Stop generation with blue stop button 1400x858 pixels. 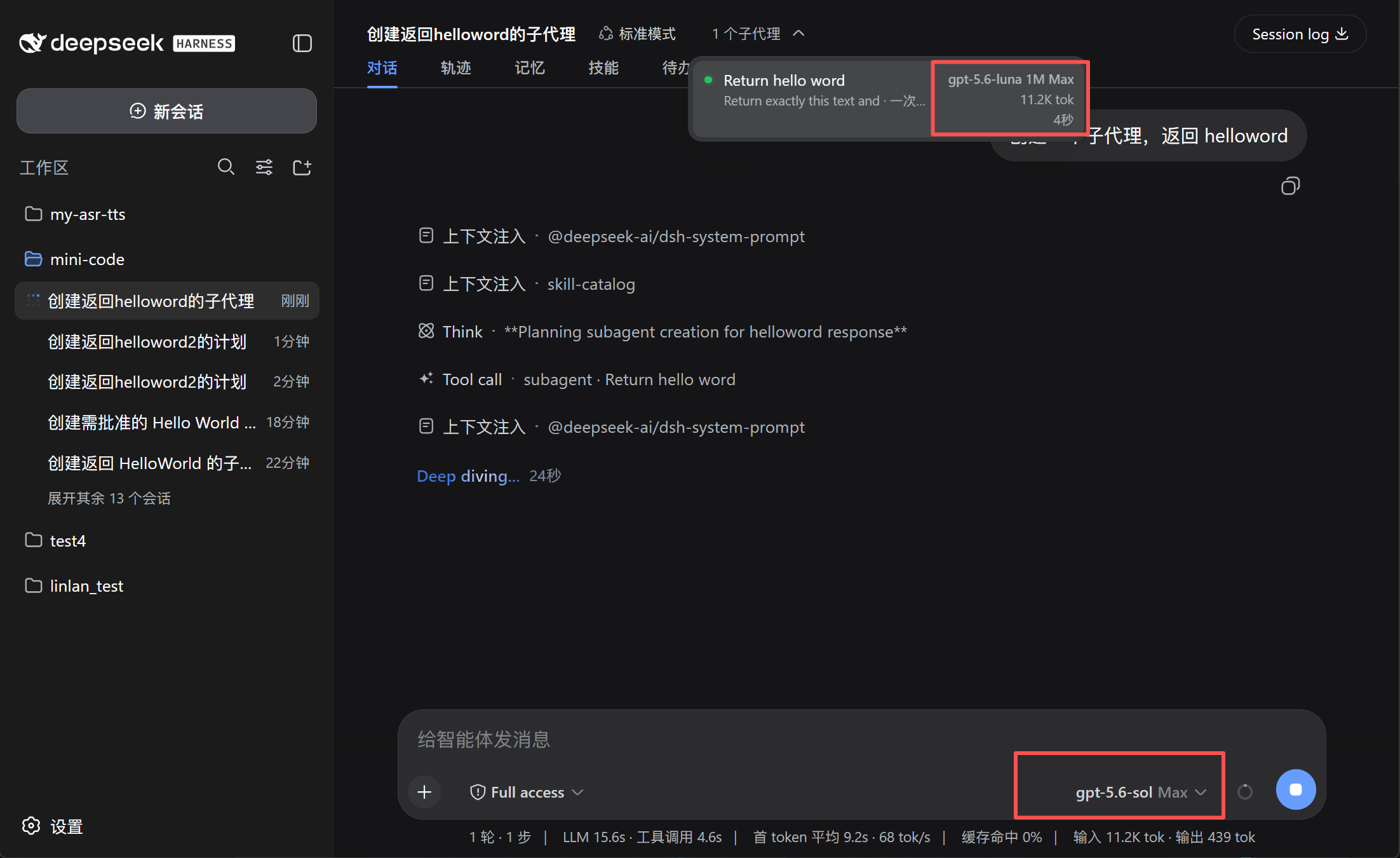(1296, 789)
